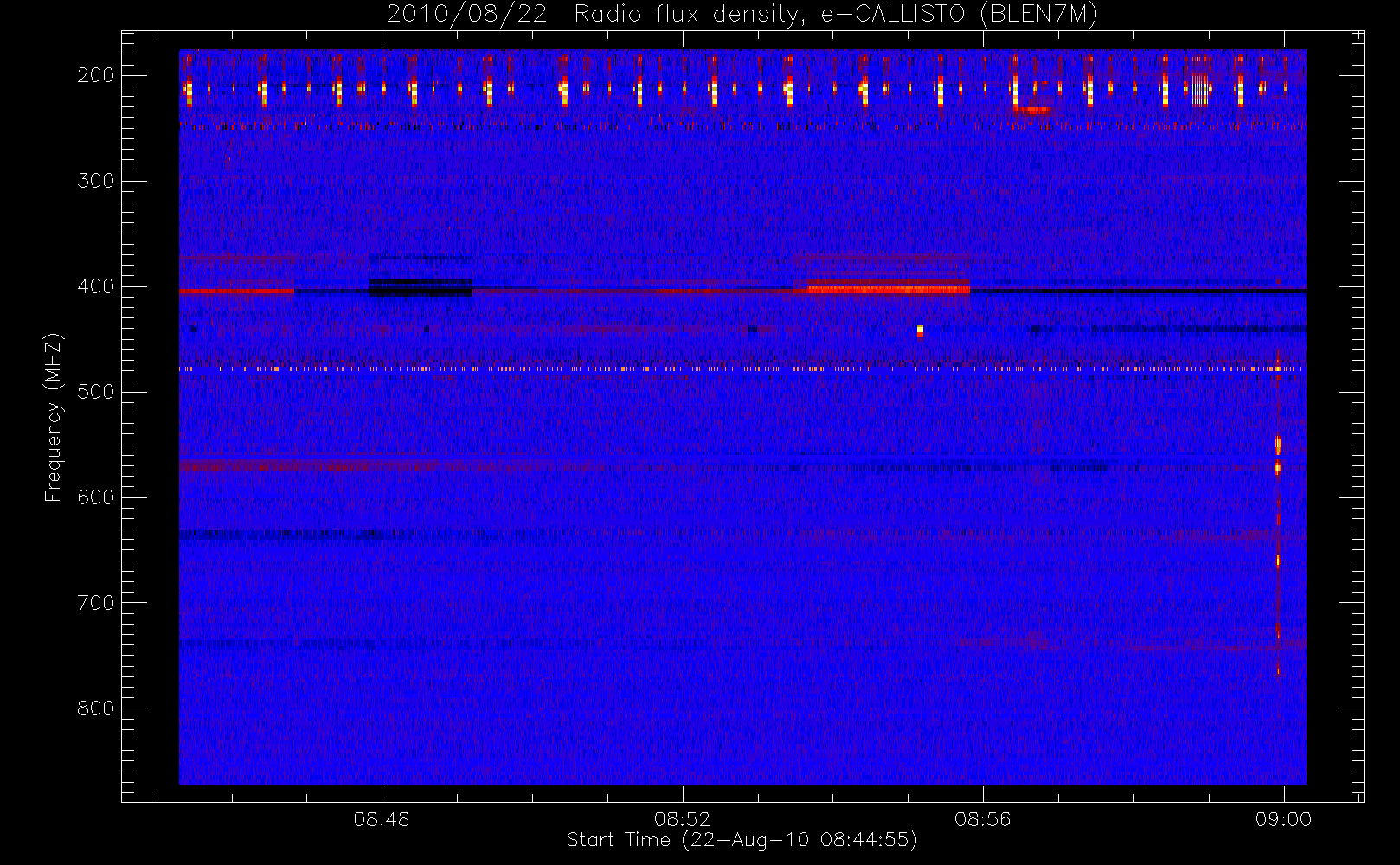Image resolution: width=1400 pixels, height=865 pixels.
Task: Select the 400 frequency tick label
Action: click(96, 286)
